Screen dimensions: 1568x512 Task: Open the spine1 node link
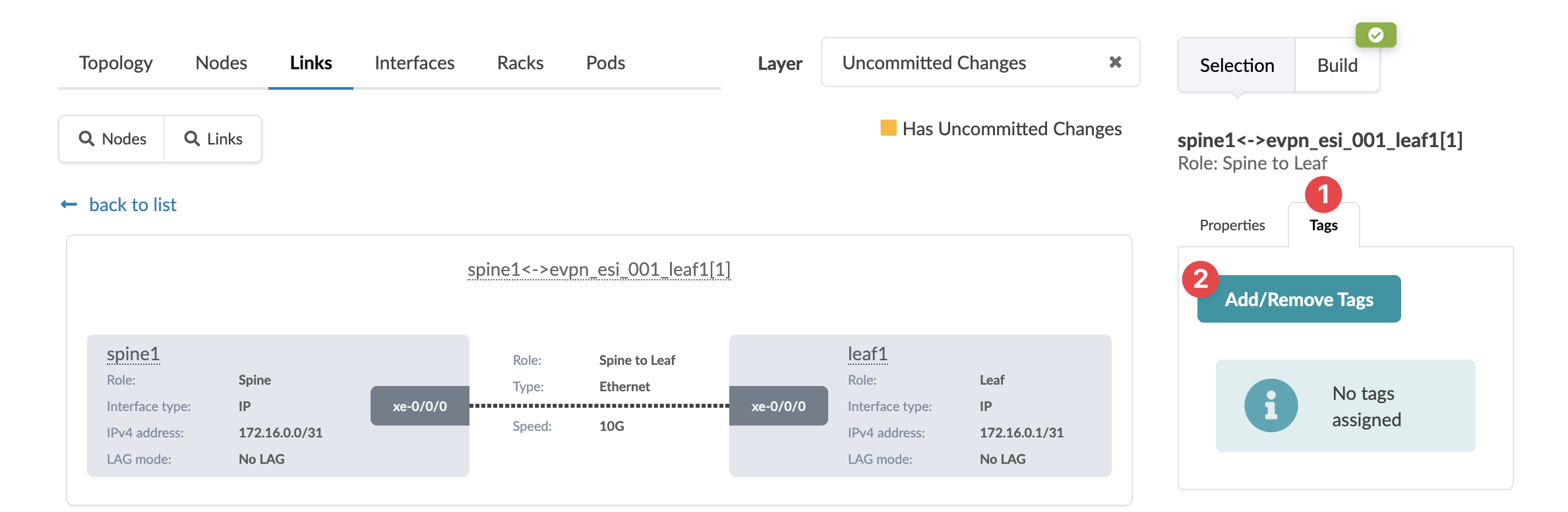point(133,354)
